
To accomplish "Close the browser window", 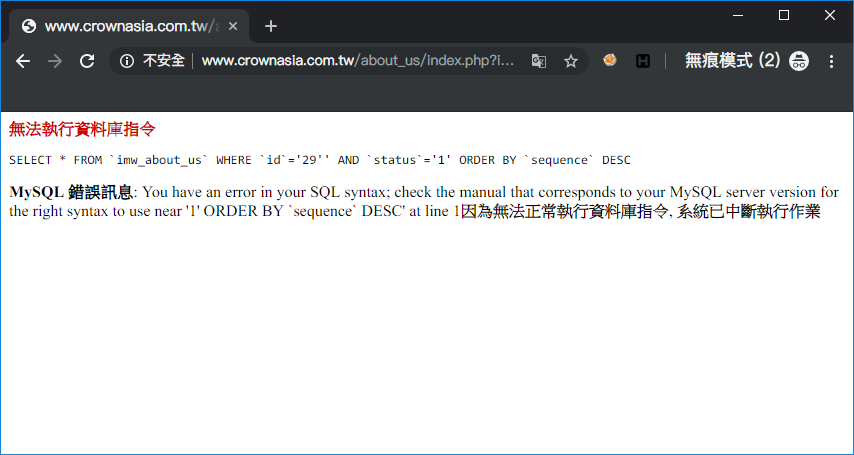I will click(x=829, y=16).
